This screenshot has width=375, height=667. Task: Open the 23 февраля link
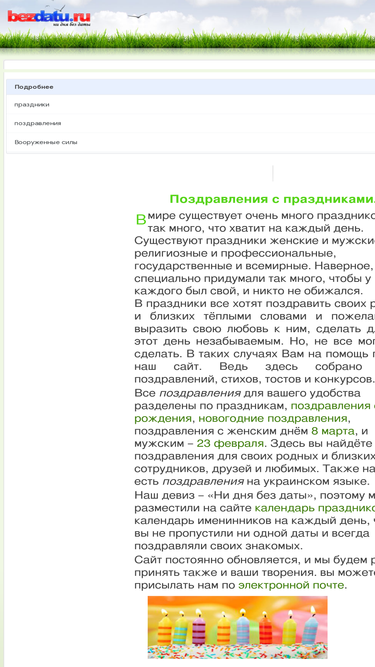230,444
